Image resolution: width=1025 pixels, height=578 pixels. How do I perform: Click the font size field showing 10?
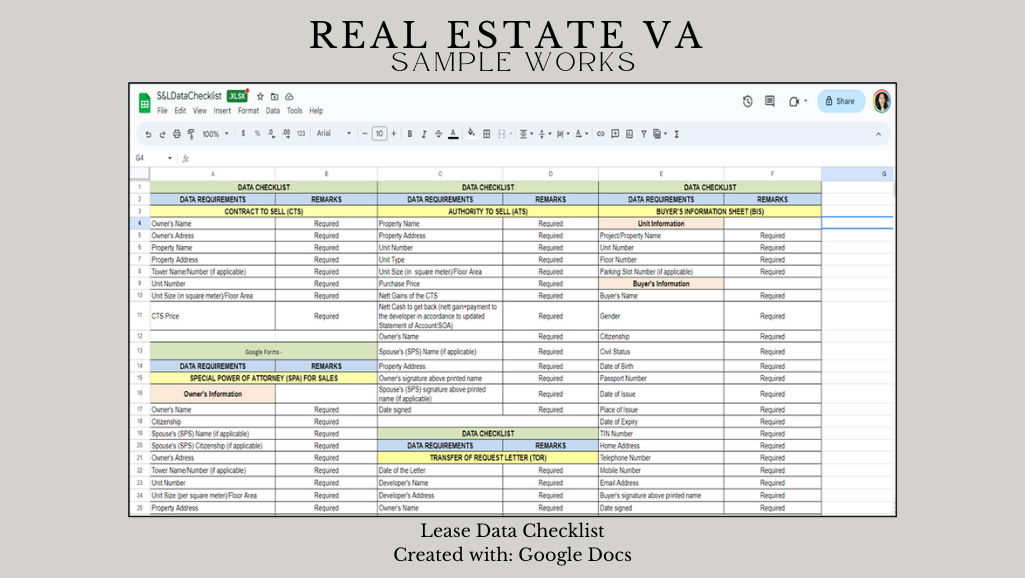coord(379,134)
